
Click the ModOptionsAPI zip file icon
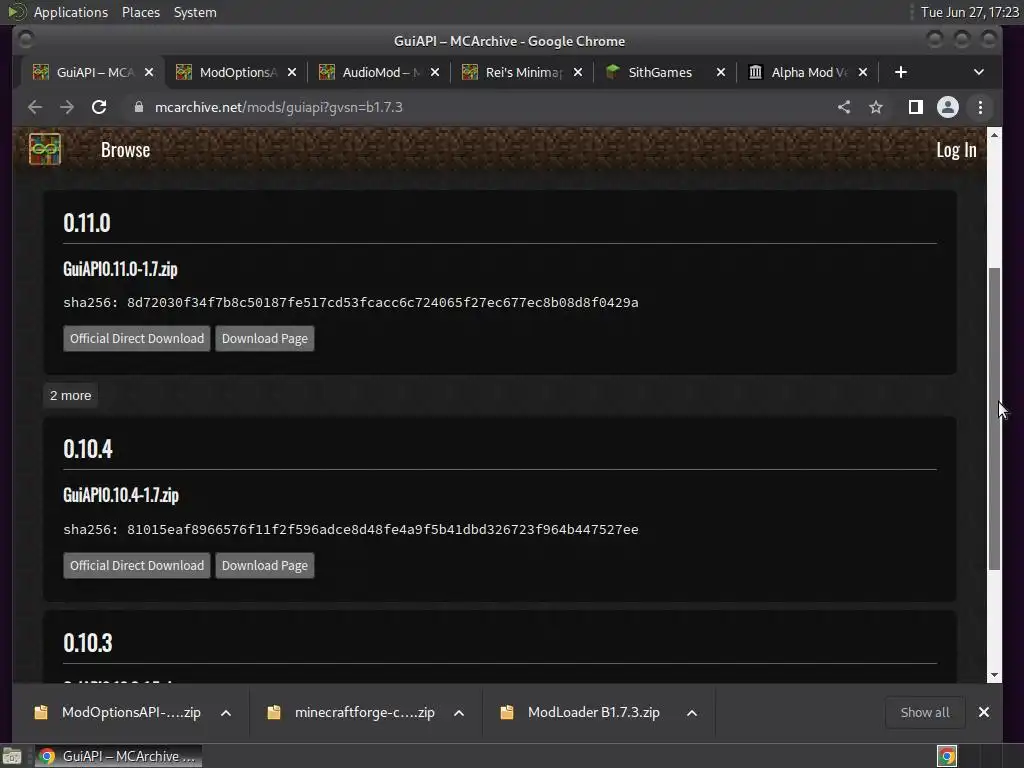pos(41,712)
